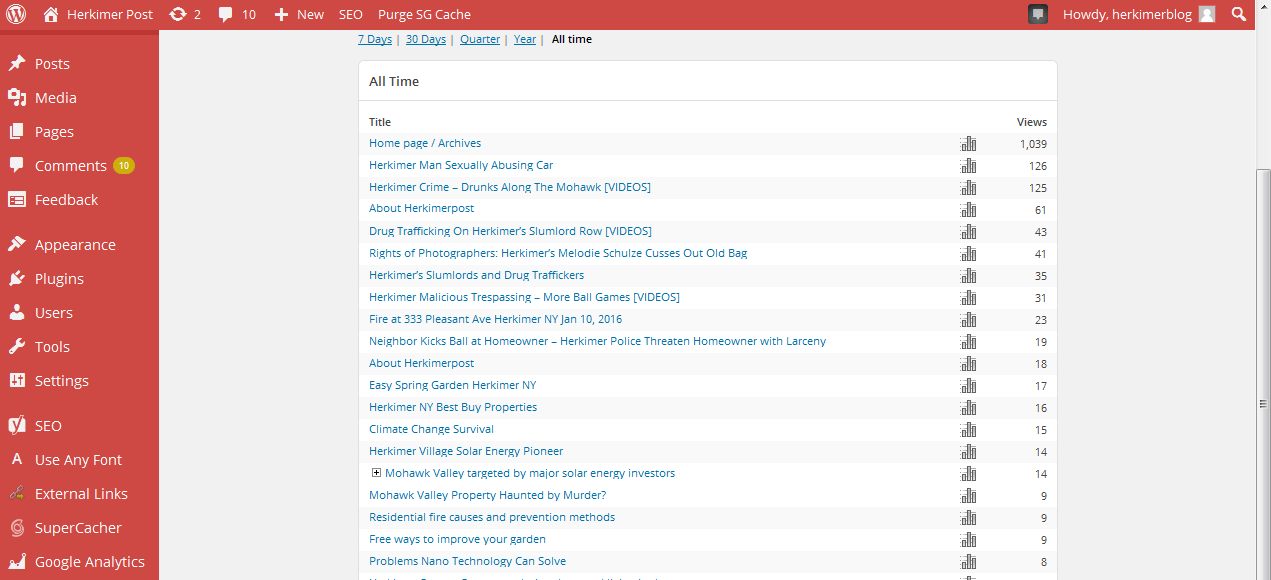Click the Feedback form icon
Screen dimensions: 1271x580
point(17,200)
